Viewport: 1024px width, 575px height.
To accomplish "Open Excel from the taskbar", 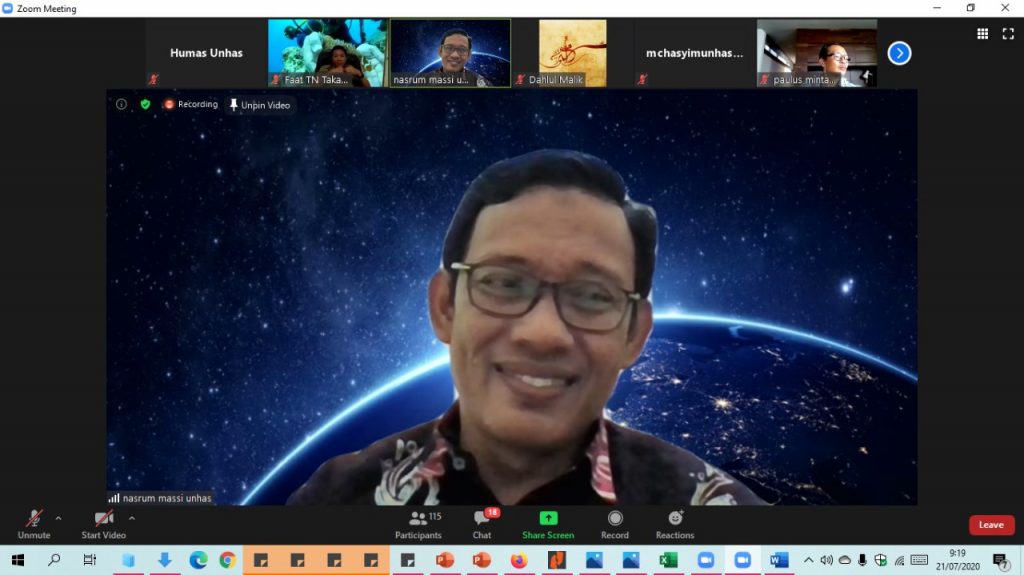I will click(x=668, y=560).
